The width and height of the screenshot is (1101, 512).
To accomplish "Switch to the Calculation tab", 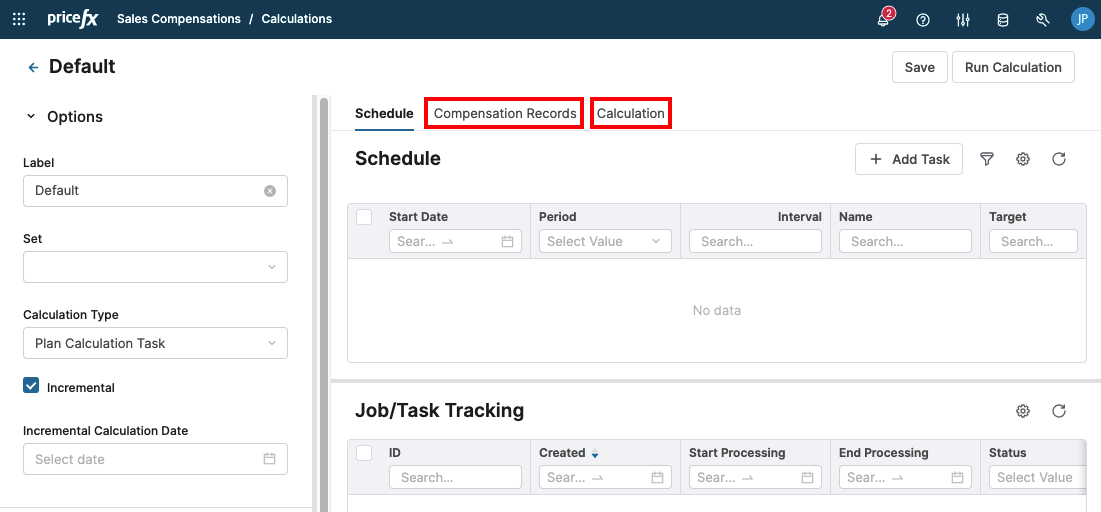I will (x=631, y=114).
